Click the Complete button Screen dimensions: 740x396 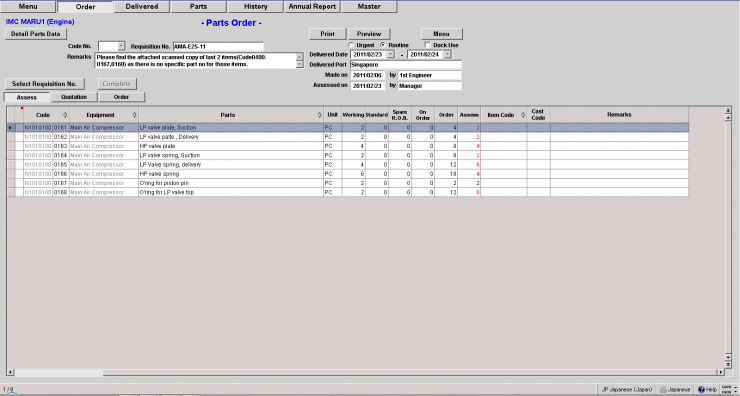click(x=117, y=84)
